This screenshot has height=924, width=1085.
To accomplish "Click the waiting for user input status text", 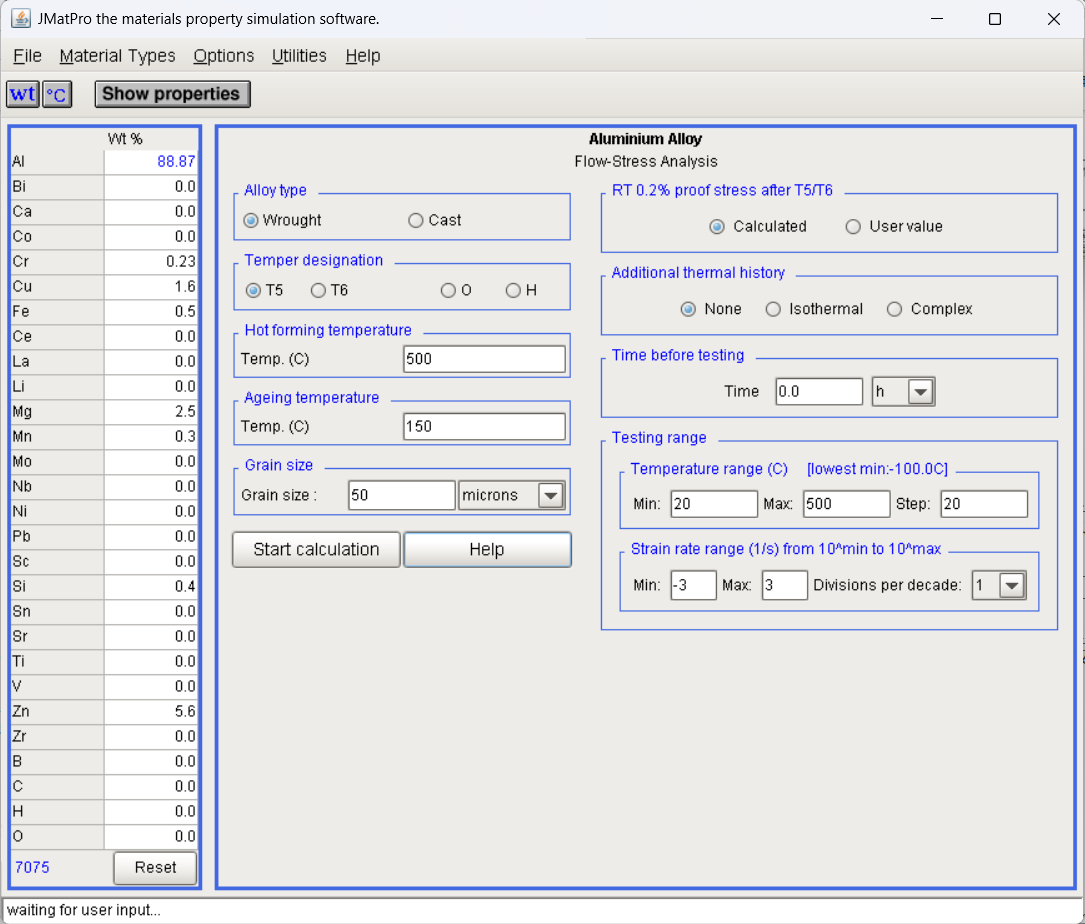I will coord(84,910).
